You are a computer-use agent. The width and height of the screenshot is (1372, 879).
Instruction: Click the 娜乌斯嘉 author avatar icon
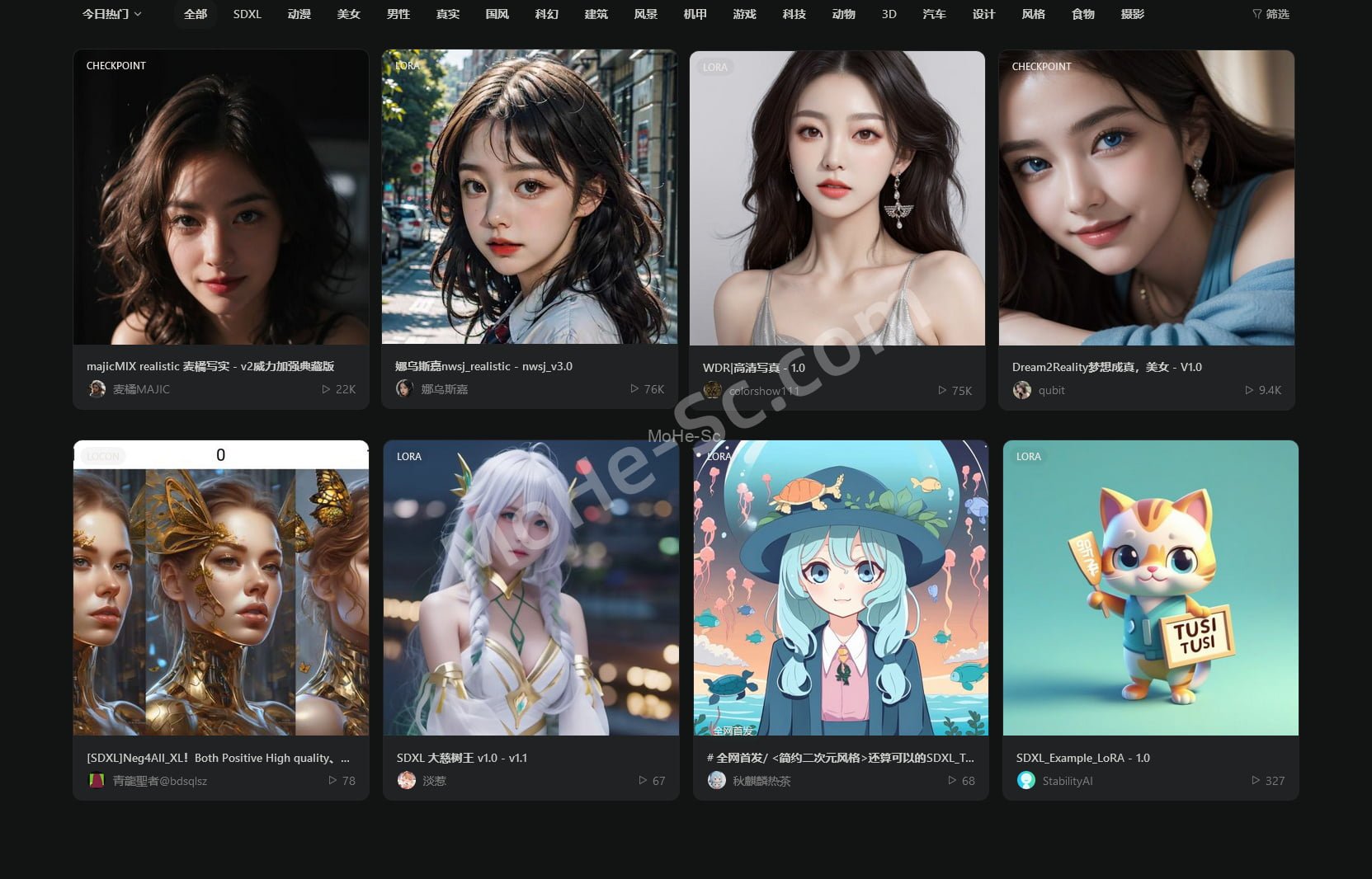coord(404,388)
